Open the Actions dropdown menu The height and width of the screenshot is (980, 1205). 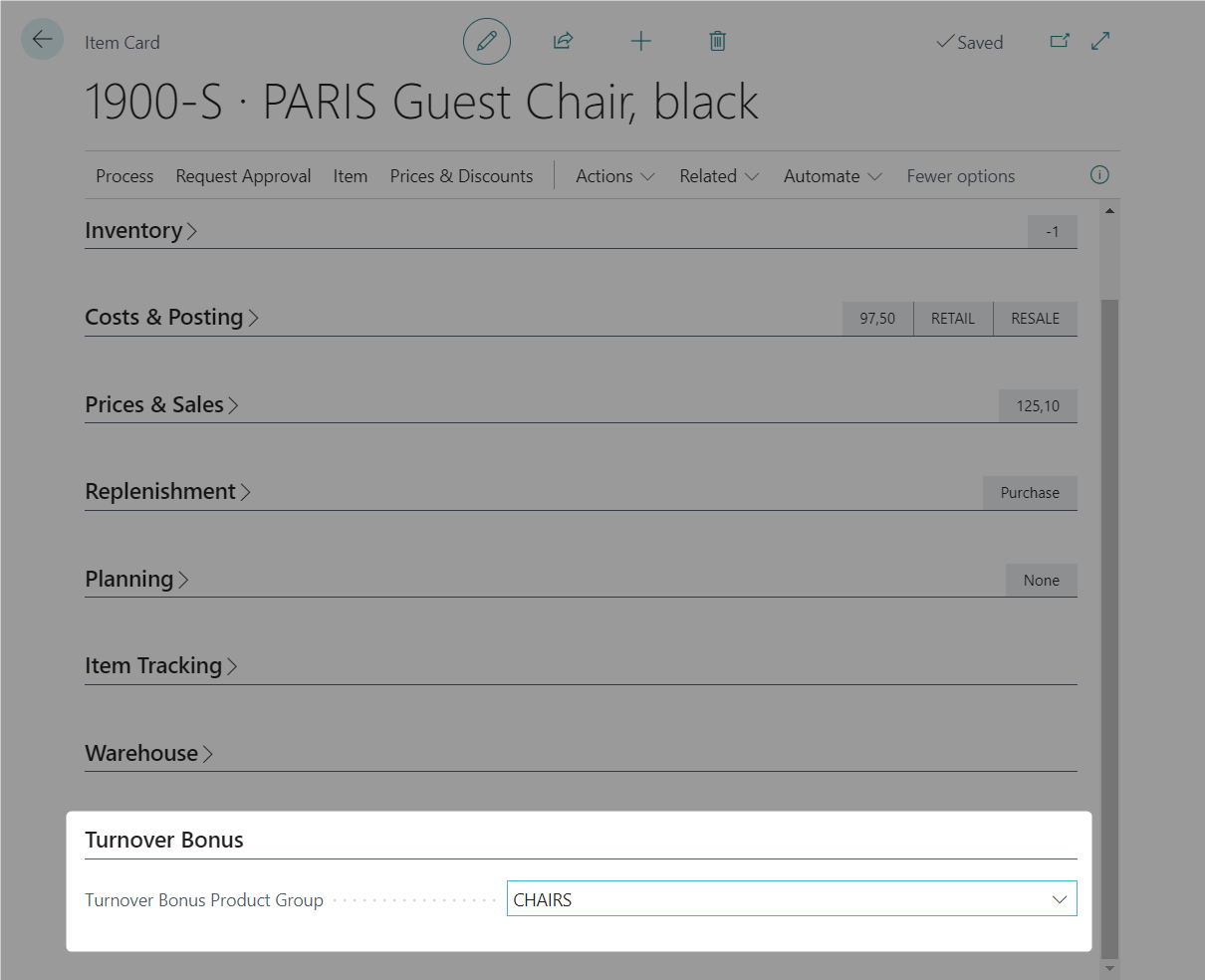(x=614, y=176)
